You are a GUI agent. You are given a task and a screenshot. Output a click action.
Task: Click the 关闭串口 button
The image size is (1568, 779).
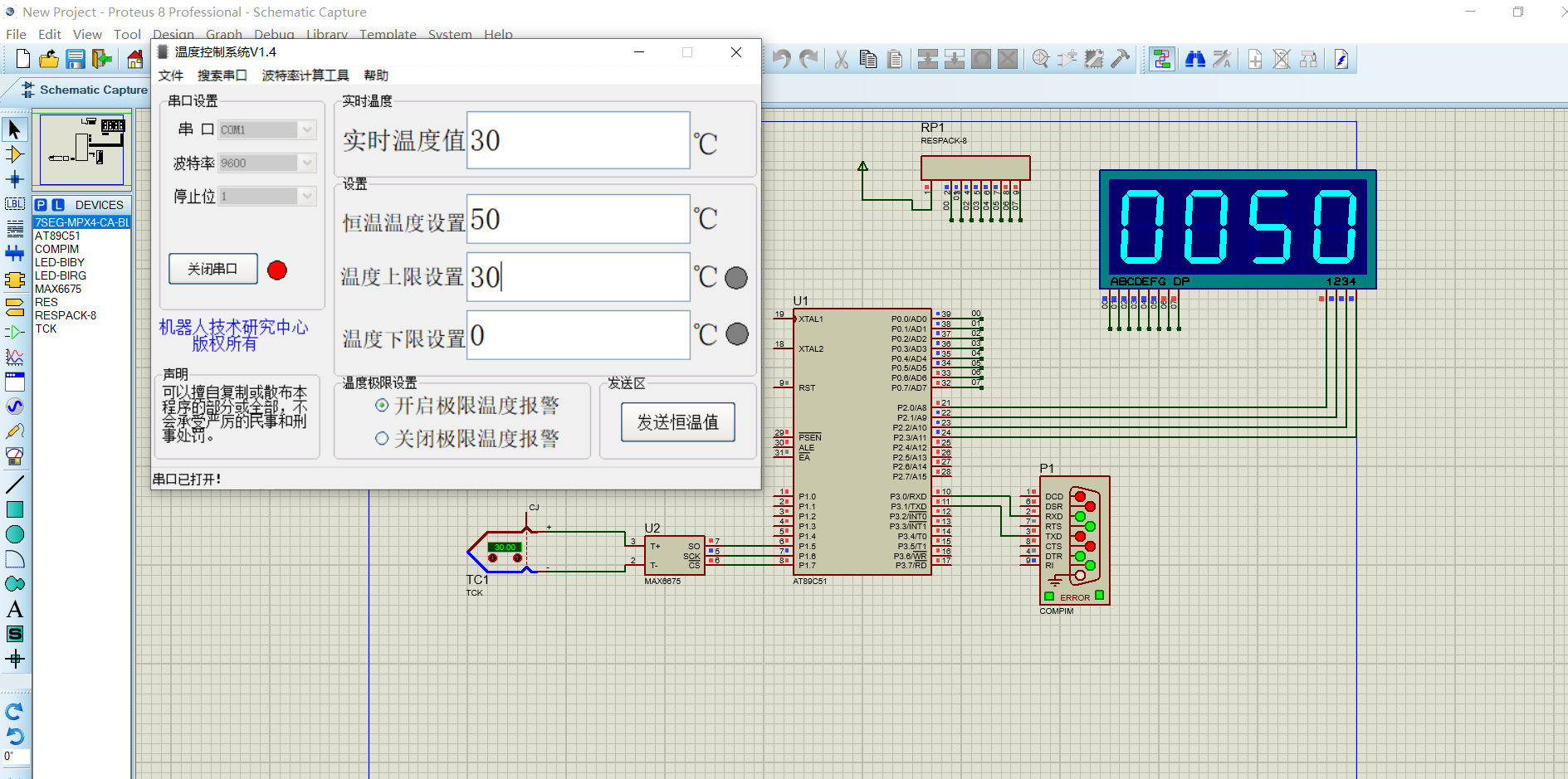click(212, 269)
